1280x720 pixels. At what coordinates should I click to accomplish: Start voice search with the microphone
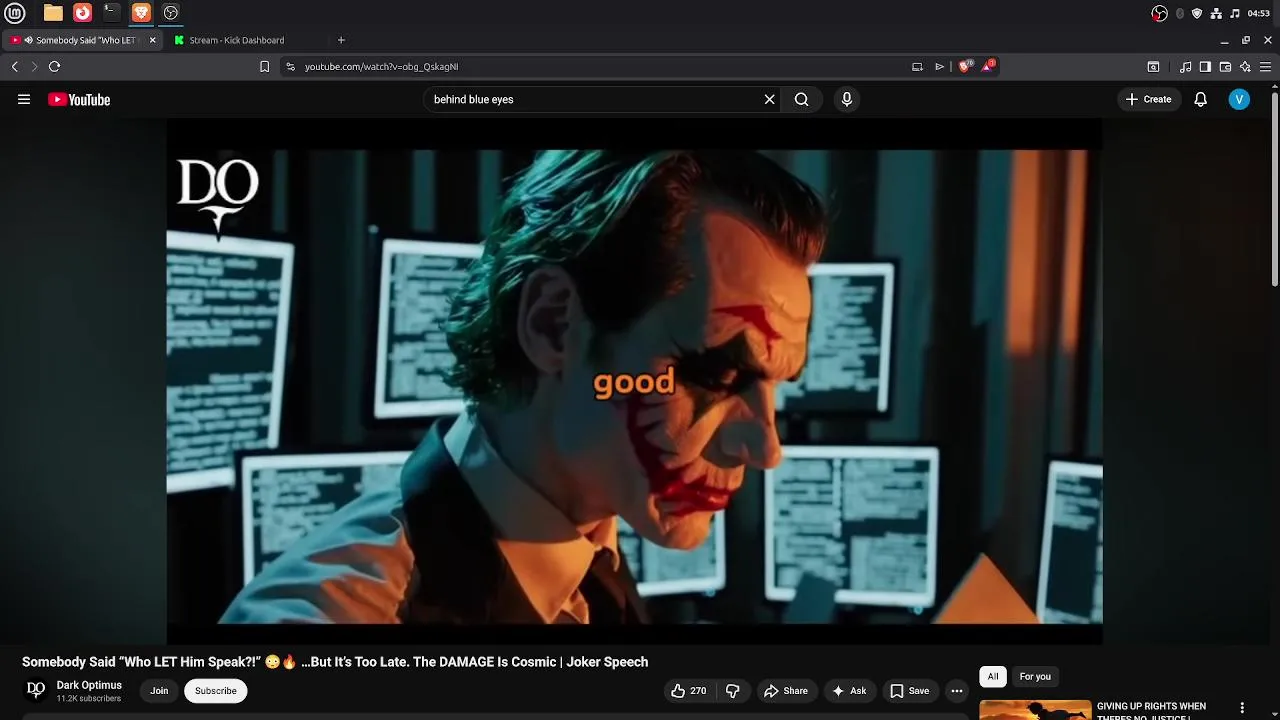click(x=846, y=99)
